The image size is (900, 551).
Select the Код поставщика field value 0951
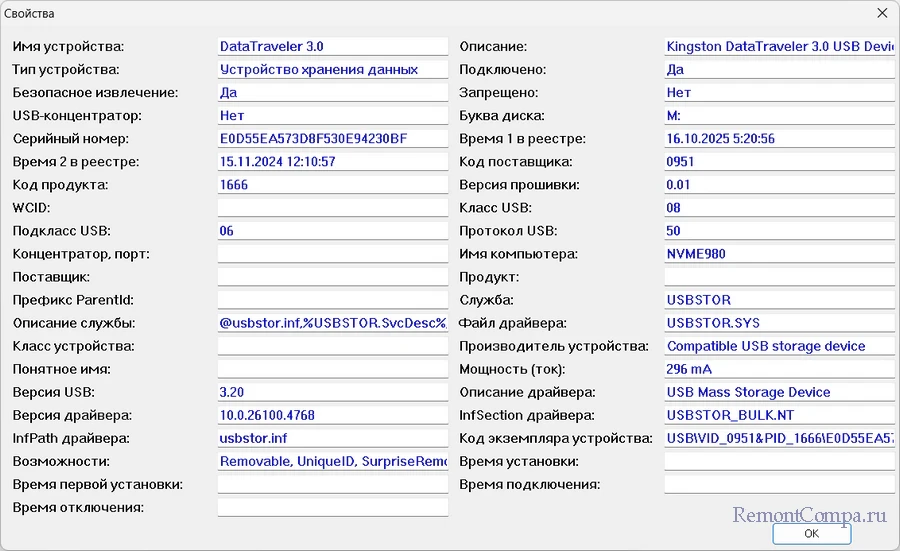[x=779, y=162]
